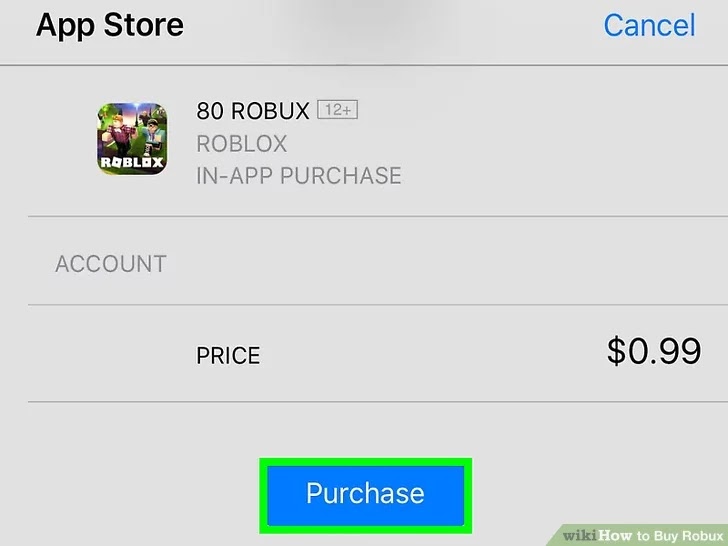Click the 12+ age rating badge
Image resolution: width=728 pixels, height=546 pixels.
(338, 110)
